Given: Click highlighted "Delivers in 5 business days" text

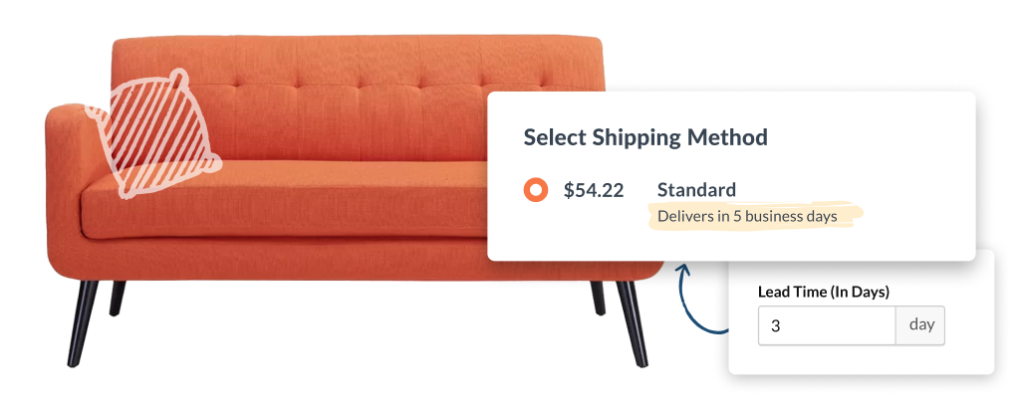Looking at the screenshot, I should 747,216.
